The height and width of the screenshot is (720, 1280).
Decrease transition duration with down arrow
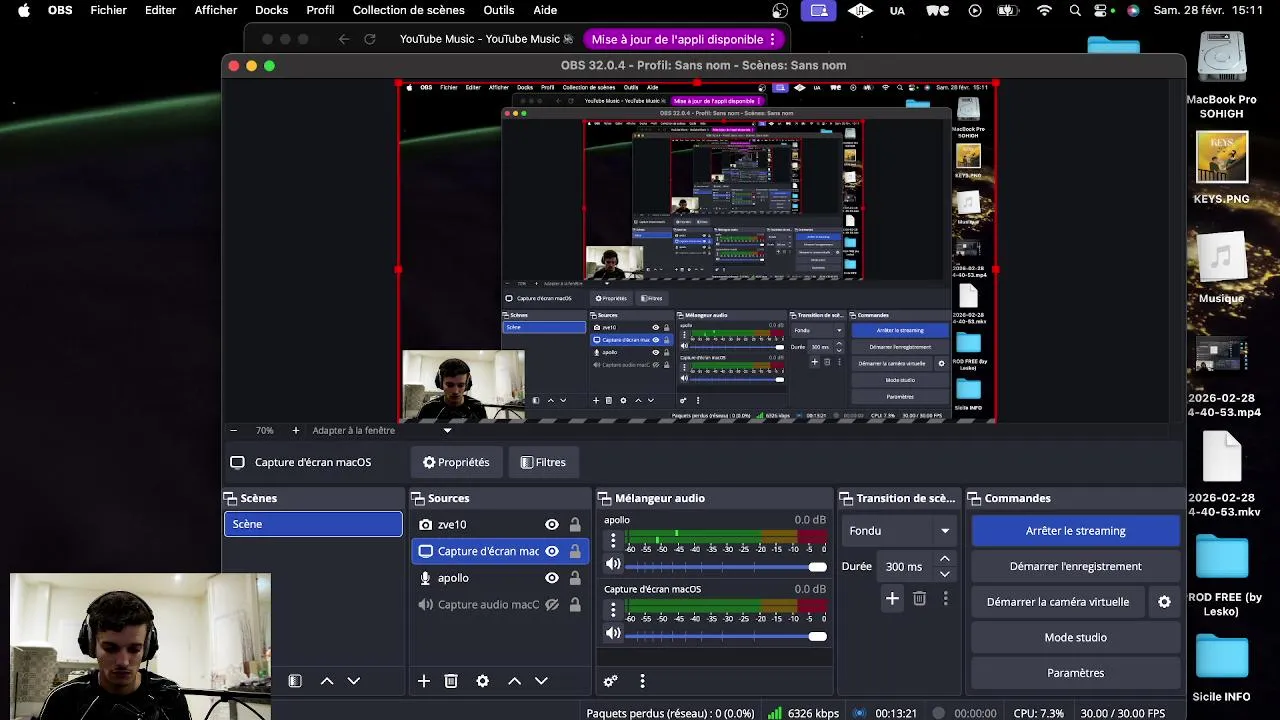point(944,574)
